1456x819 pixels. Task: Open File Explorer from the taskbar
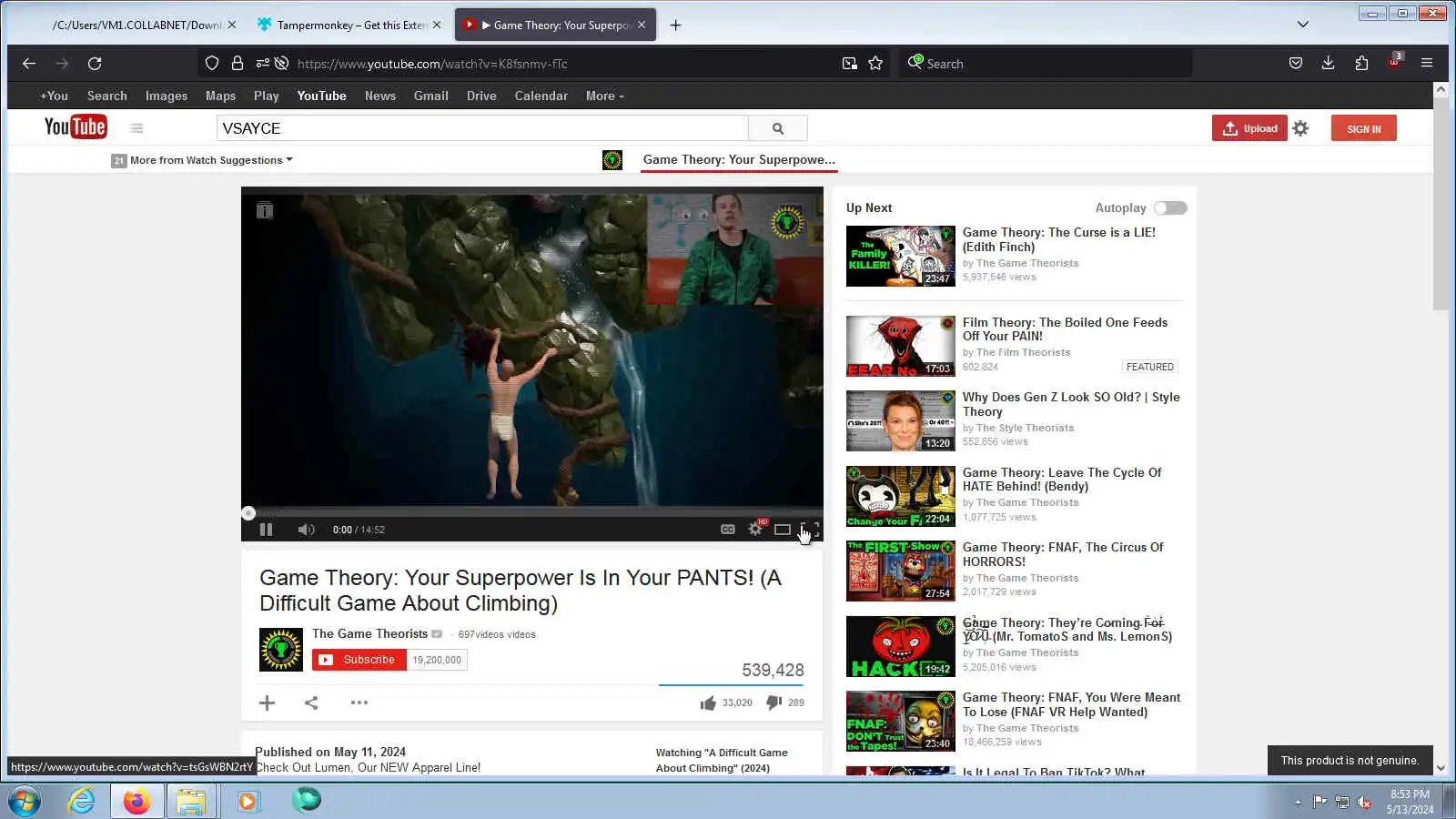[191, 802]
